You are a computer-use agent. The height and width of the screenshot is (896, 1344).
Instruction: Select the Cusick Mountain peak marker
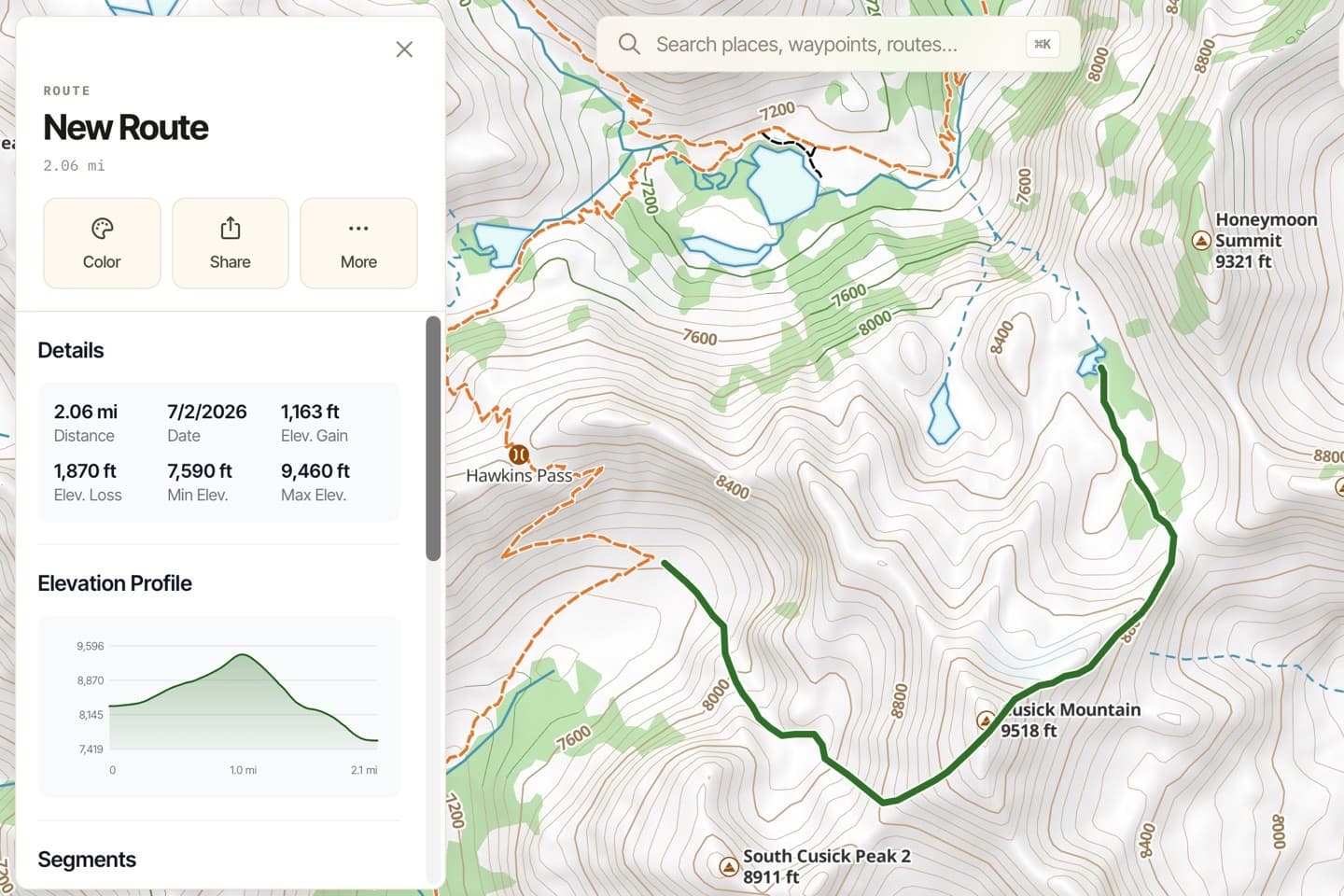(x=986, y=720)
